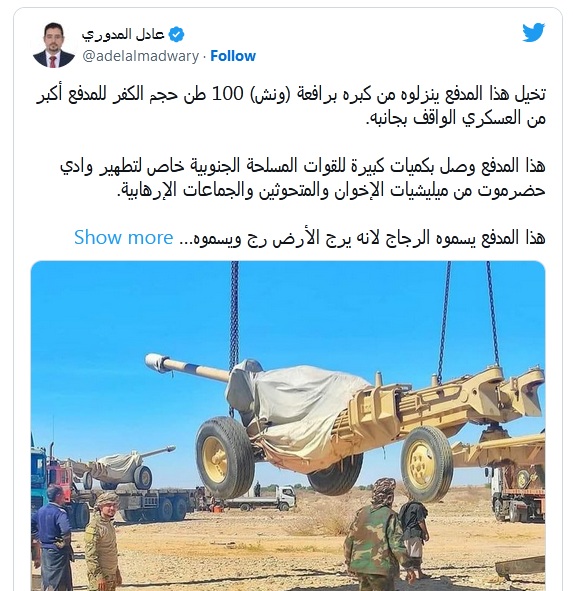Click the first paragraph mentioning 100 طن

291,106
